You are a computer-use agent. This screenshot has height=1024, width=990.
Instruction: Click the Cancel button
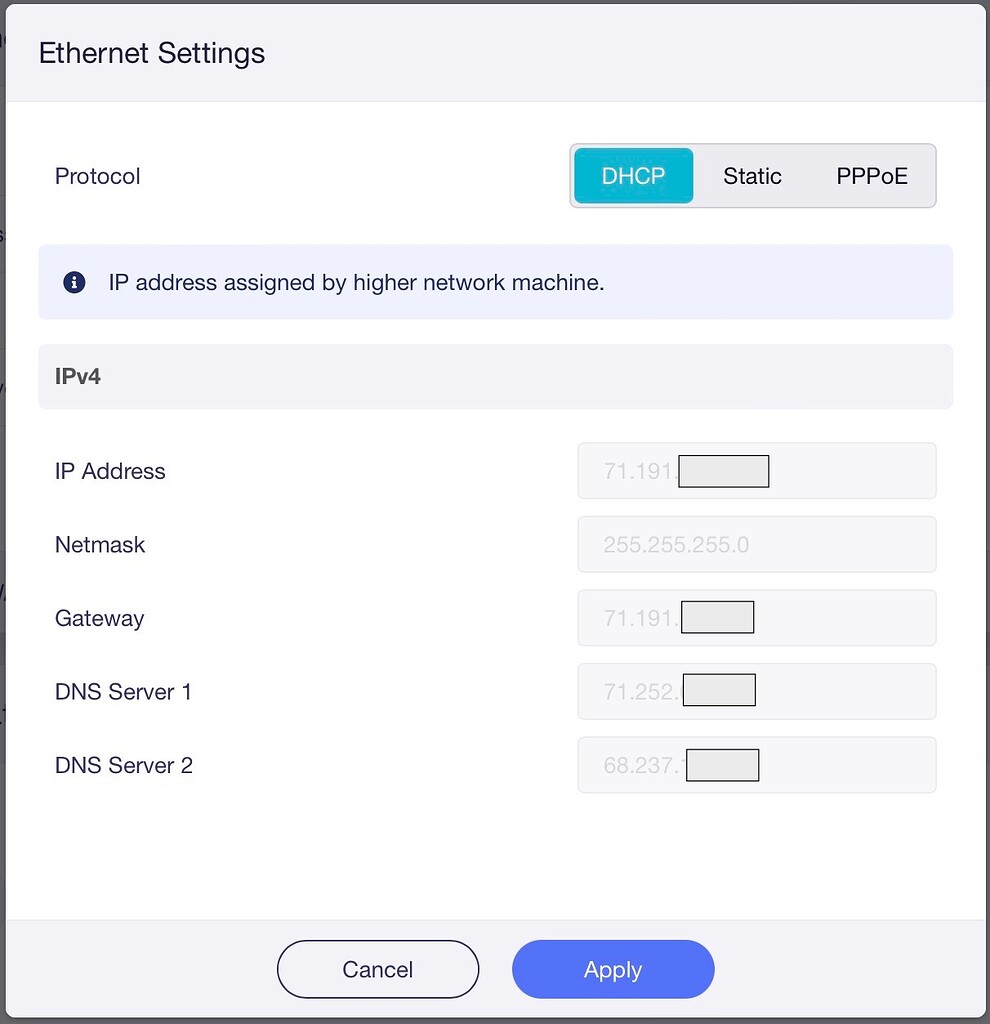pos(377,969)
